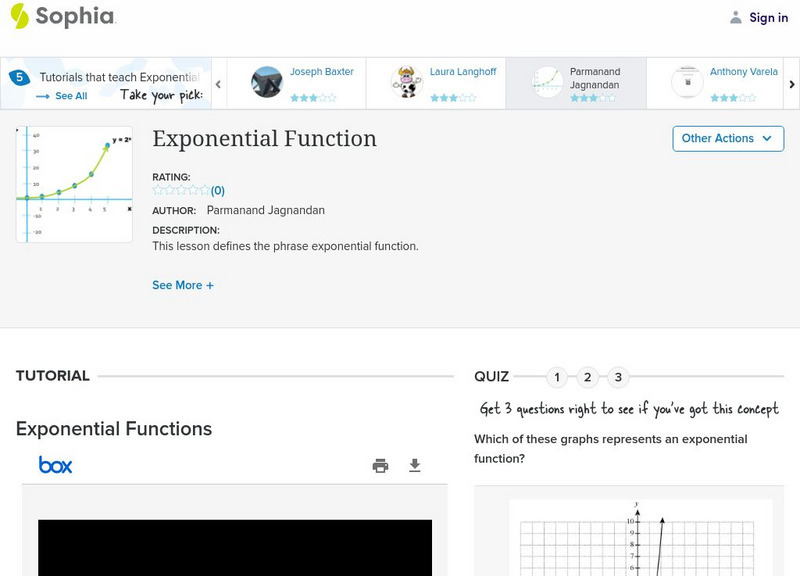Click the exponential graph thumbnail
The width and height of the screenshot is (800, 576).
pos(74,184)
